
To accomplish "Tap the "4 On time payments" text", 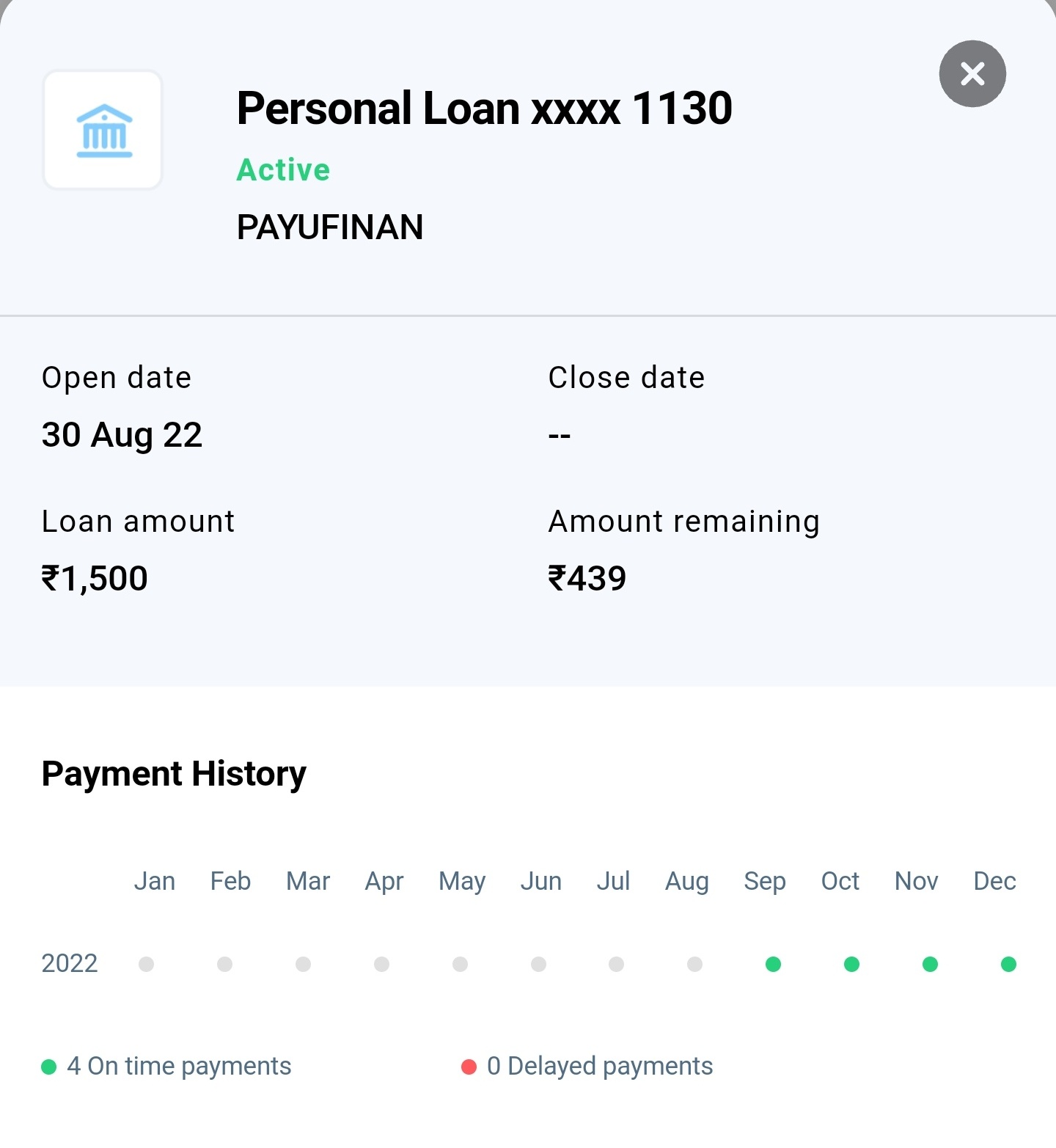I will pos(179,1066).
